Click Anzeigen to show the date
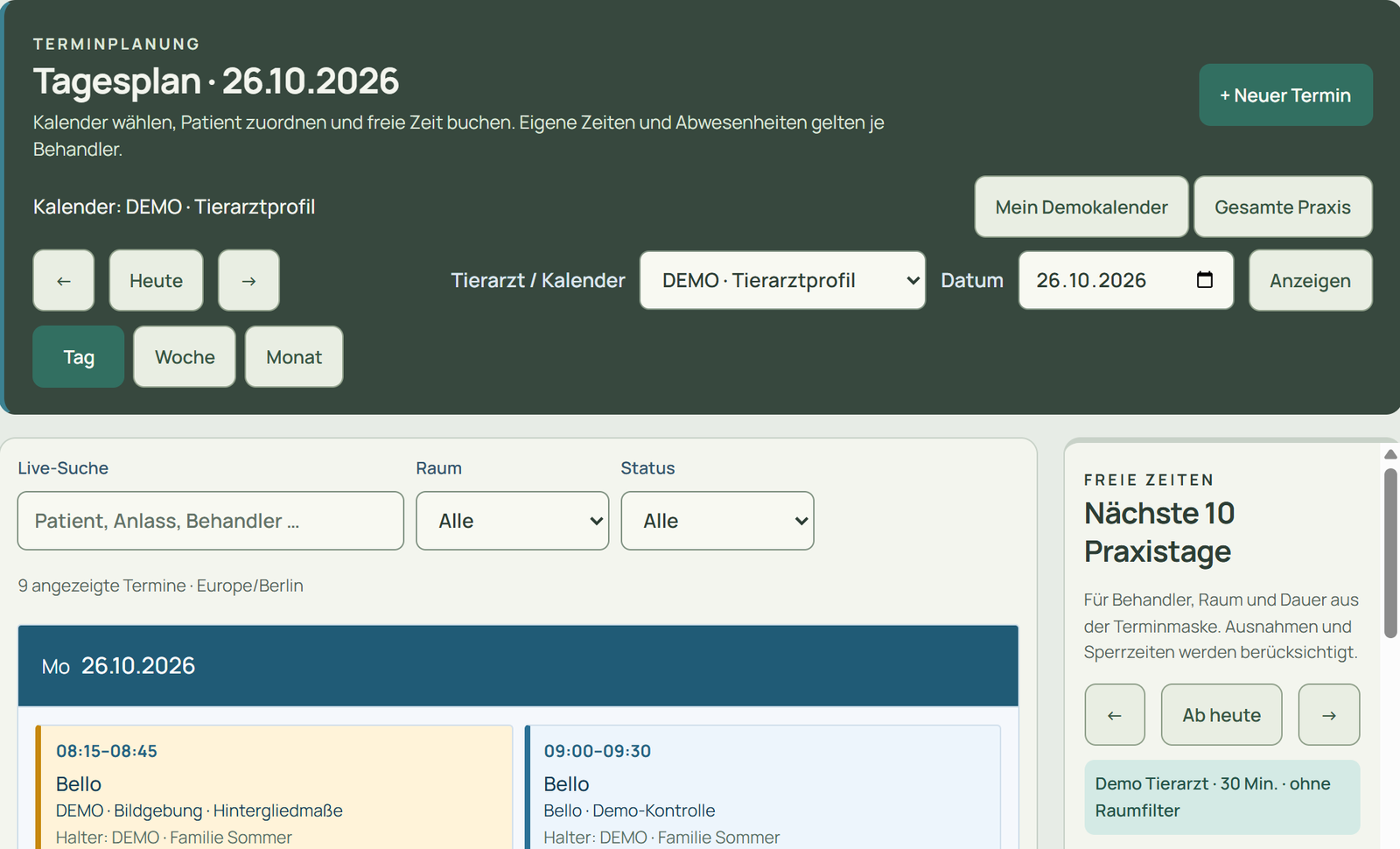This screenshot has height=849, width=1400. (x=1310, y=280)
